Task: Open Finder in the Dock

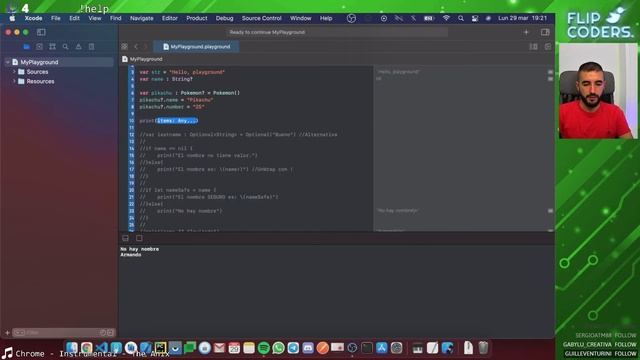Action: (72, 348)
